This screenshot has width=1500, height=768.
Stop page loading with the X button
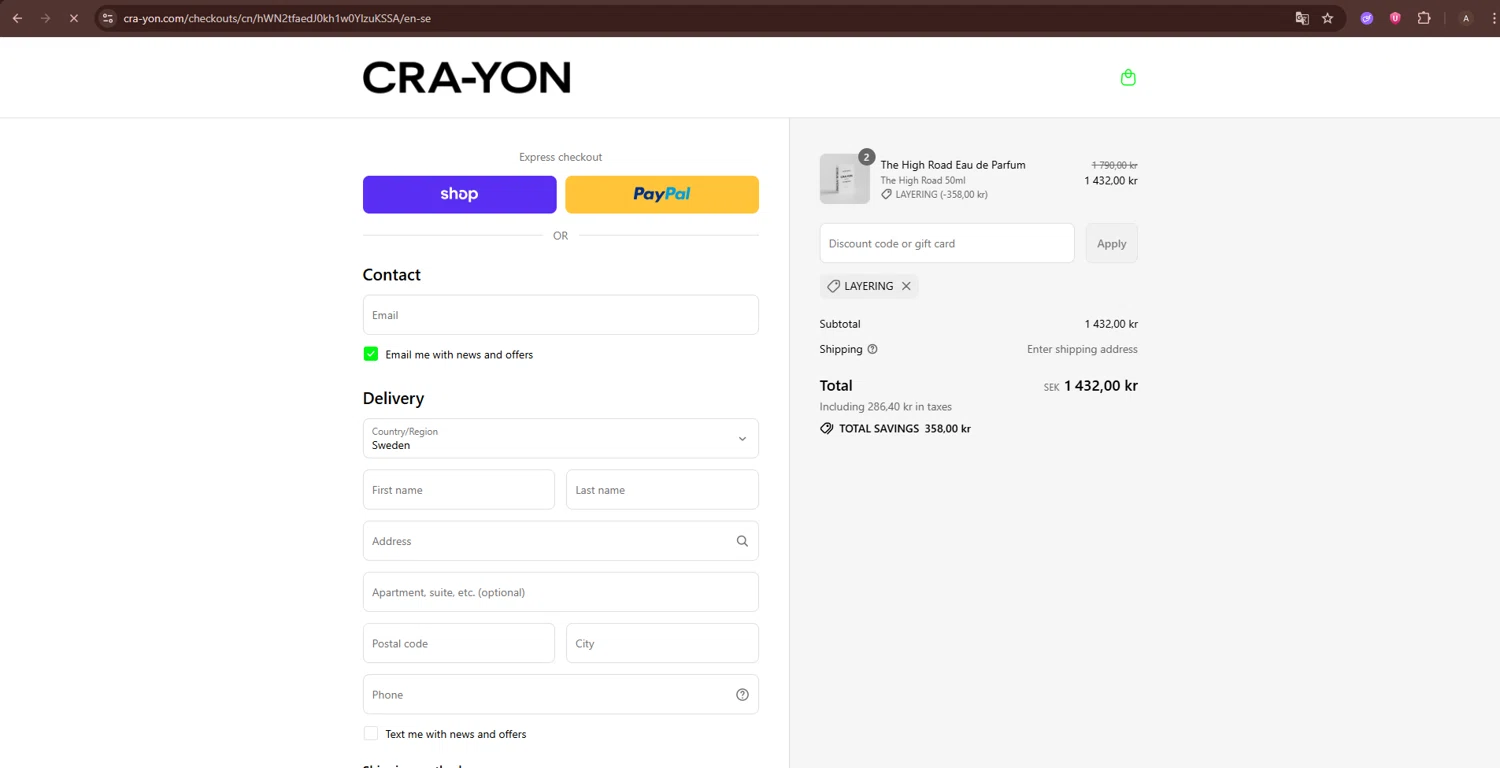click(x=73, y=18)
